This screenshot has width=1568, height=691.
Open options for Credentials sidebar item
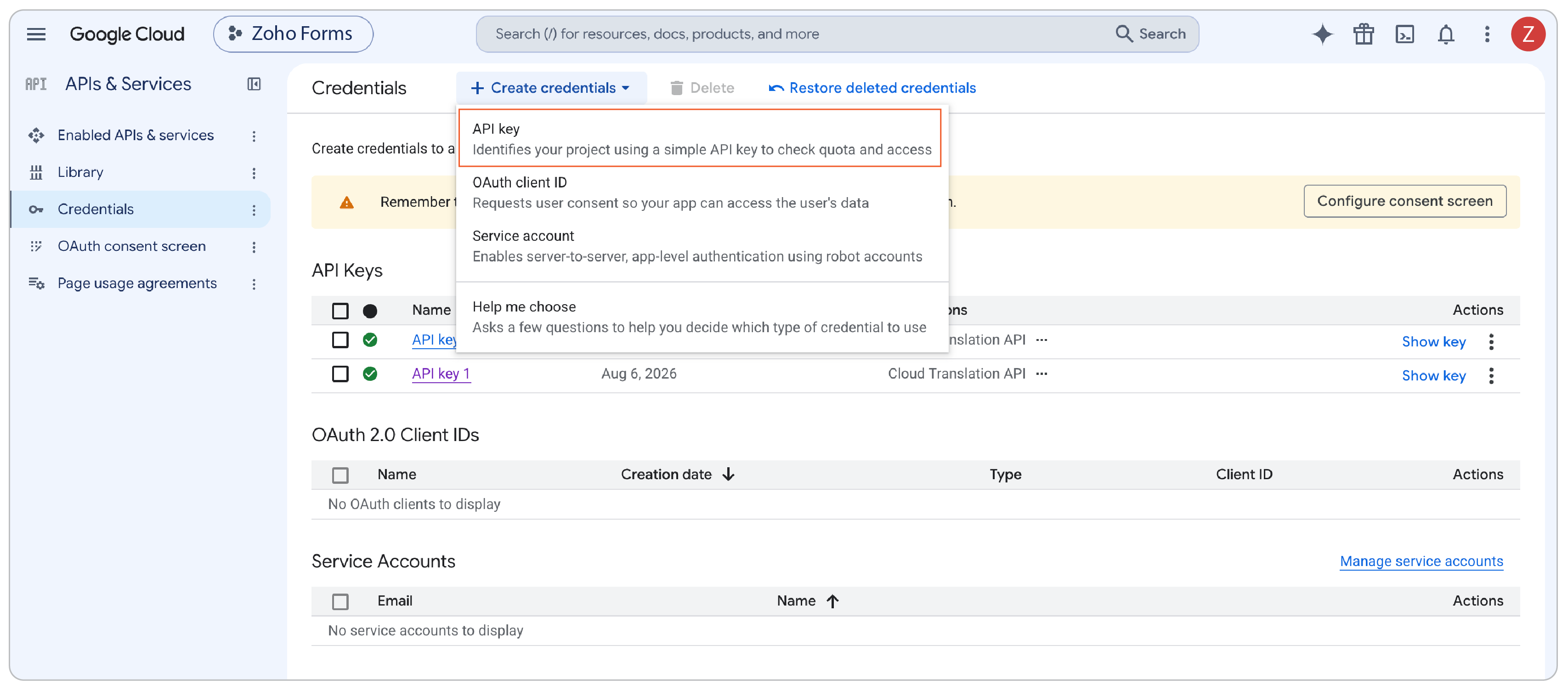click(x=254, y=210)
